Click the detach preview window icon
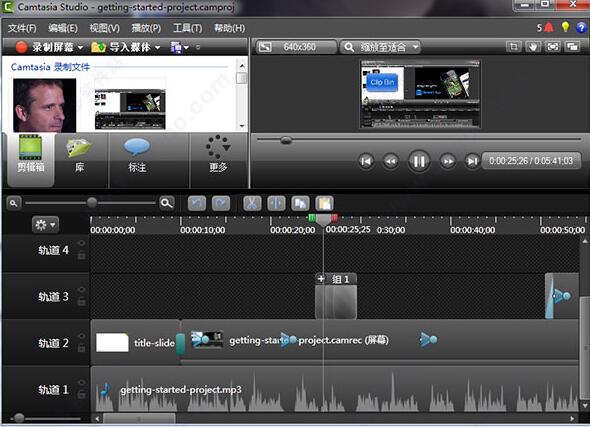 tap(572, 47)
